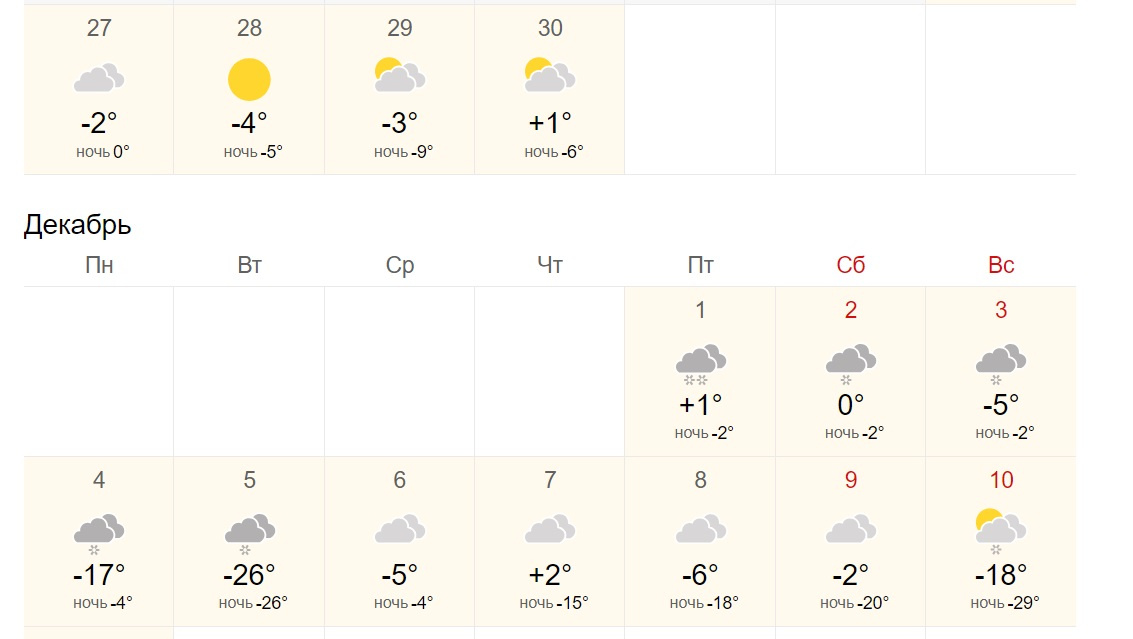Select the -26° temperature on December 5
The height and width of the screenshot is (639, 1133).
249,575
